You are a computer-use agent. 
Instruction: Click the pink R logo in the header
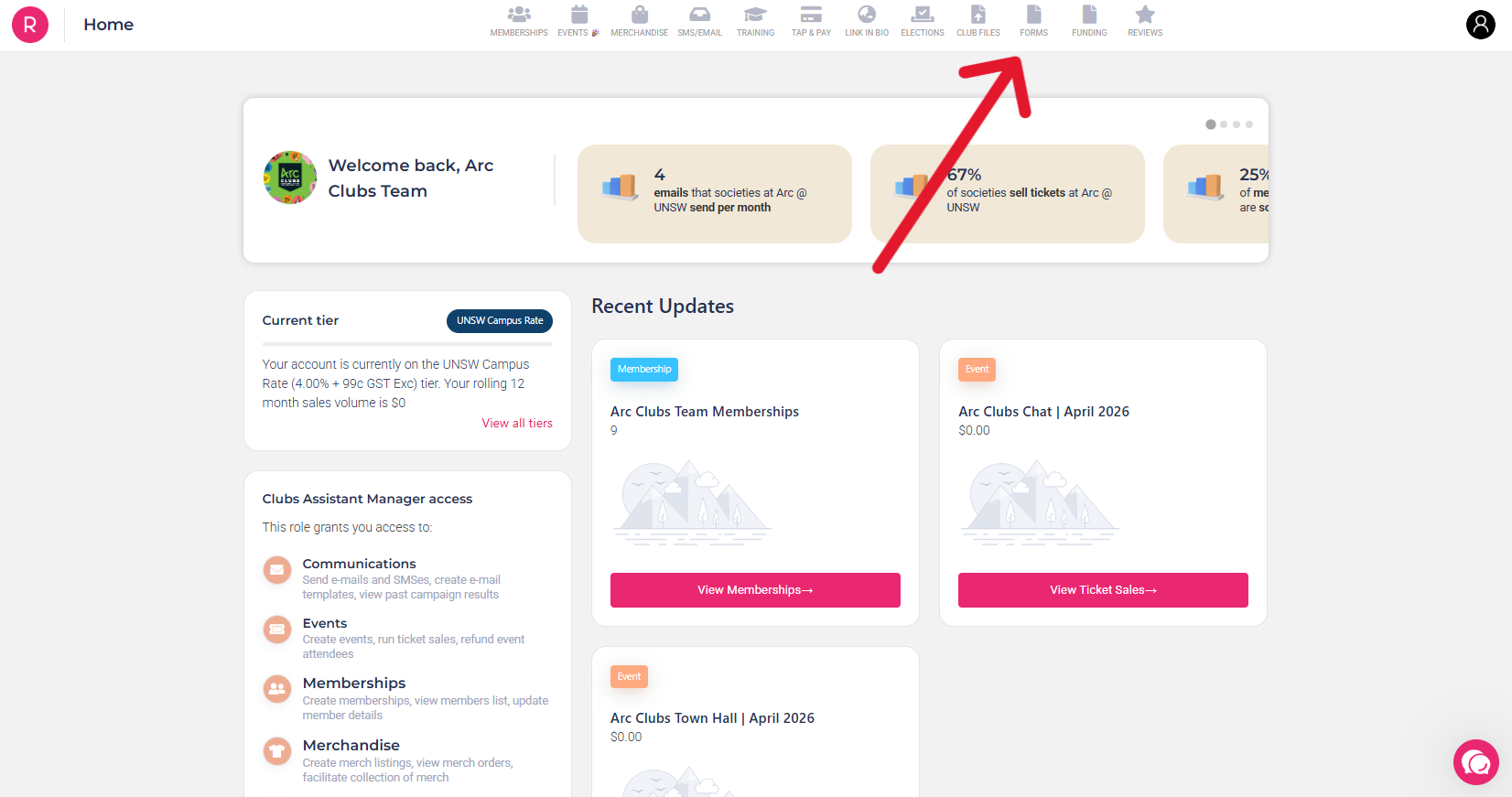pos(30,25)
